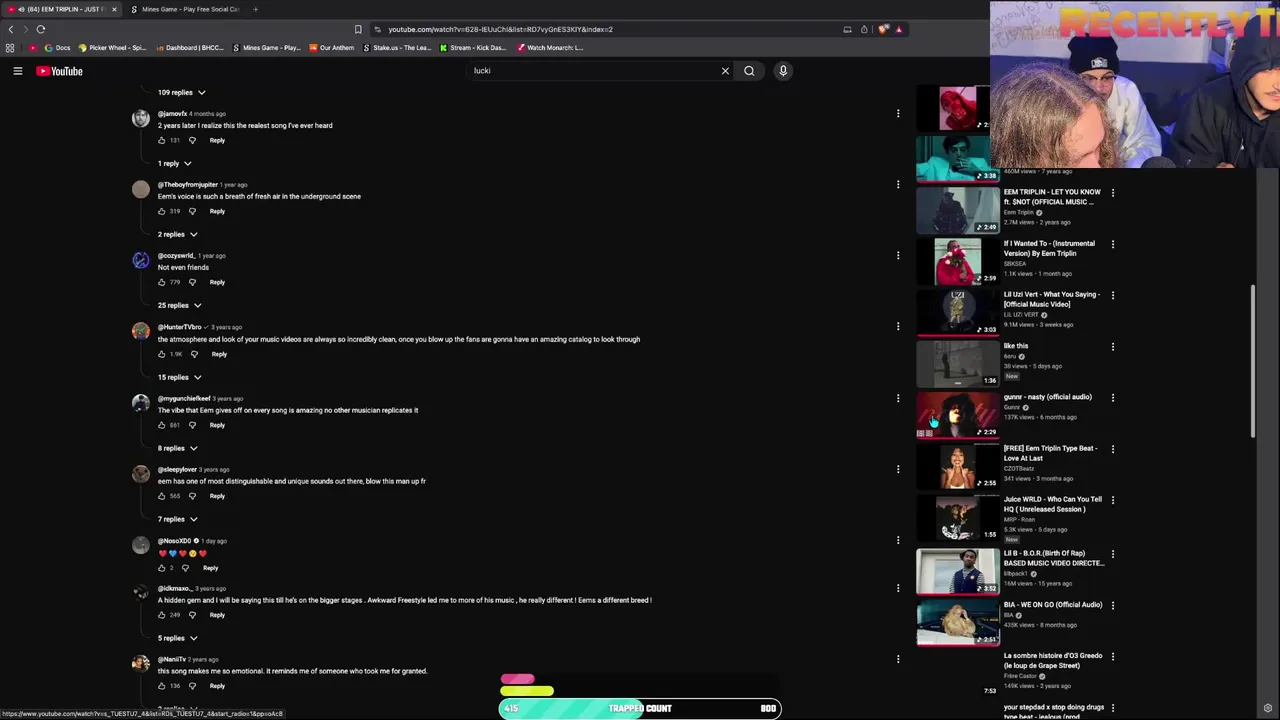The image size is (1280, 720).
Task: Open options menu for the @HunterTVbro comment
Action: click(898, 327)
